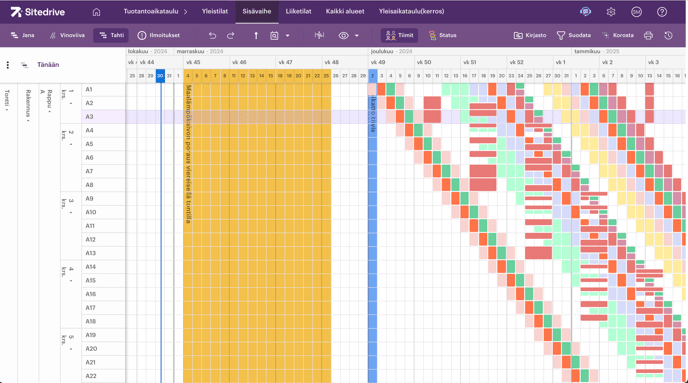Click the print icon

pos(648,36)
